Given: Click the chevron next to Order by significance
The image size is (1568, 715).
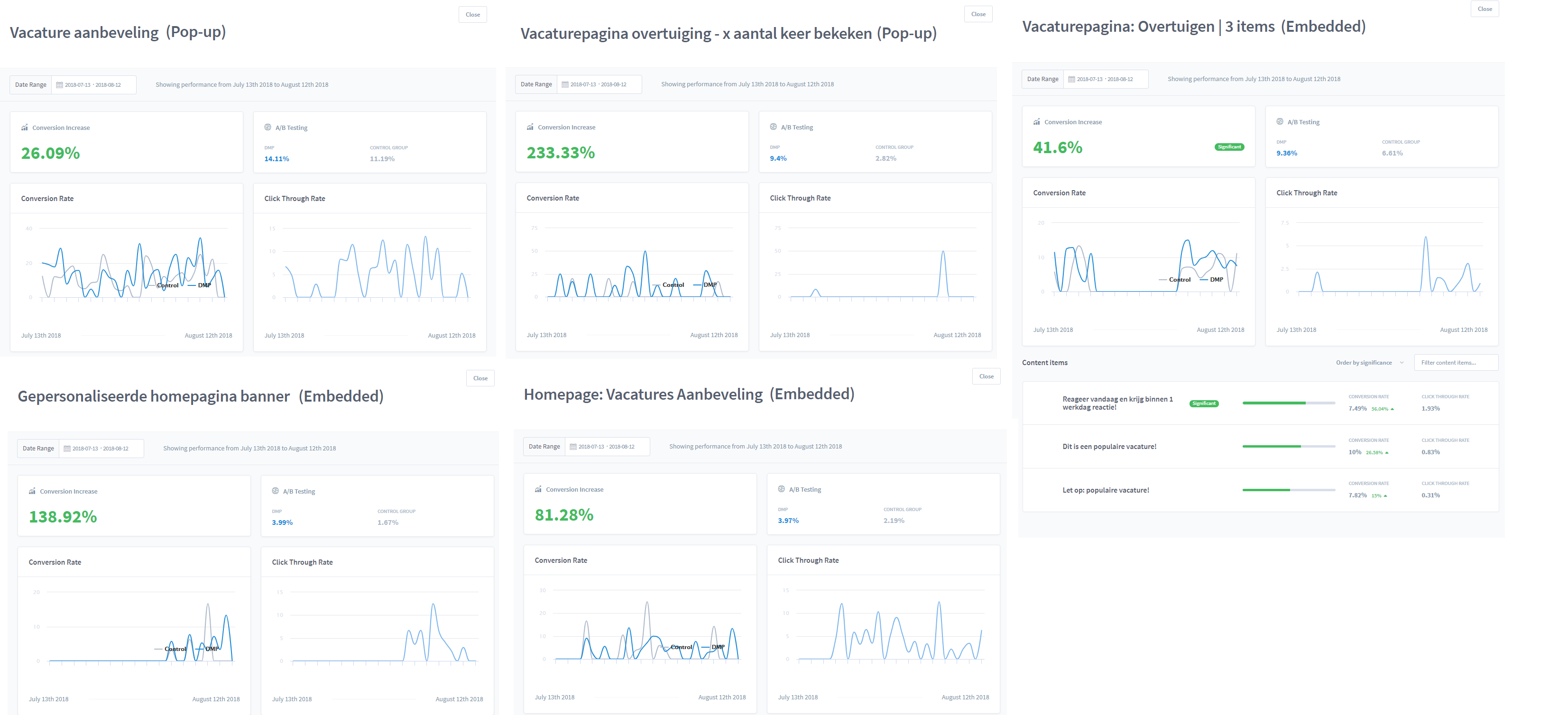Looking at the screenshot, I should (1402, 363).
